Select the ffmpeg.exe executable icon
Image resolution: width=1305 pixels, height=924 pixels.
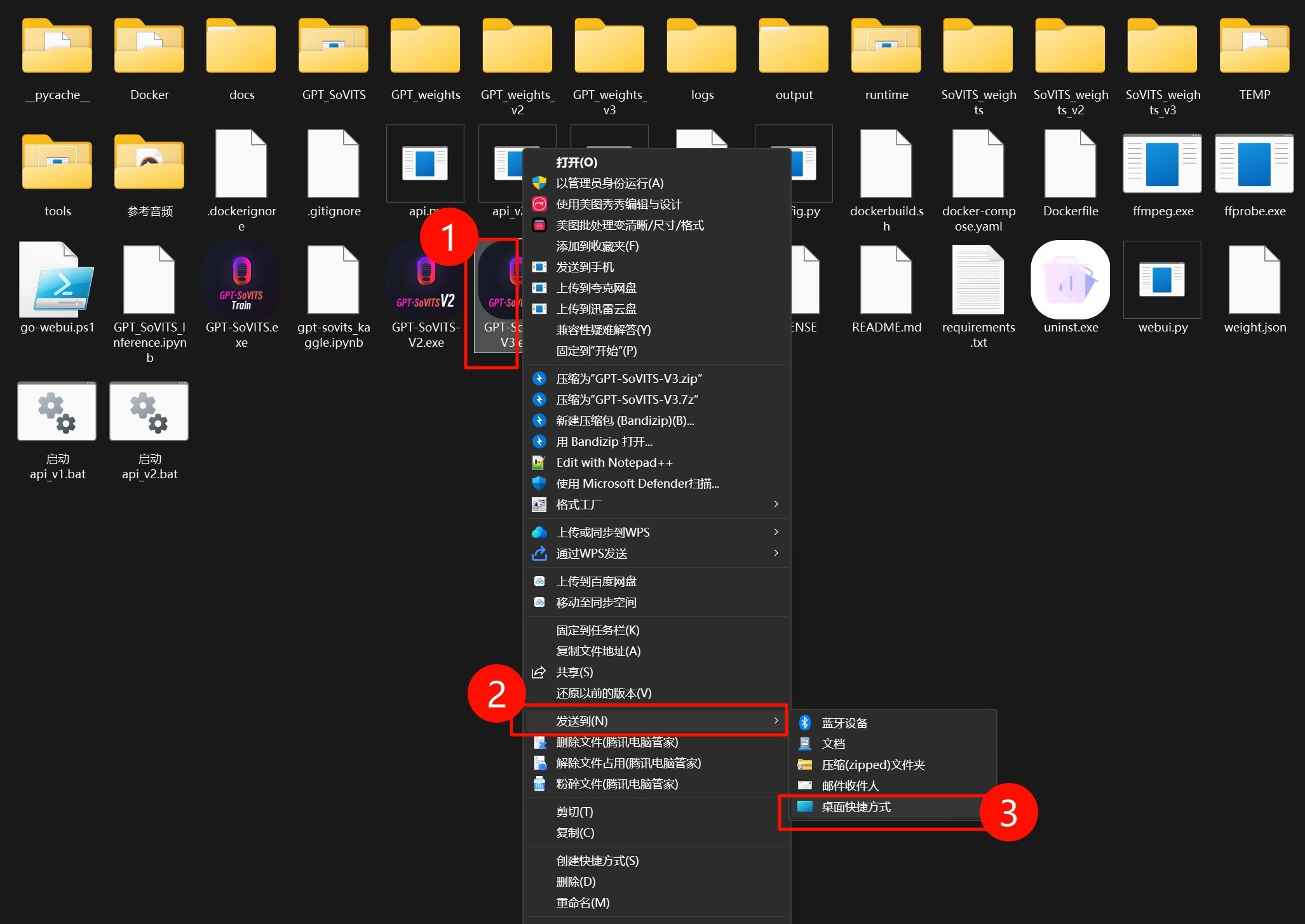(x=1161, y=164)
